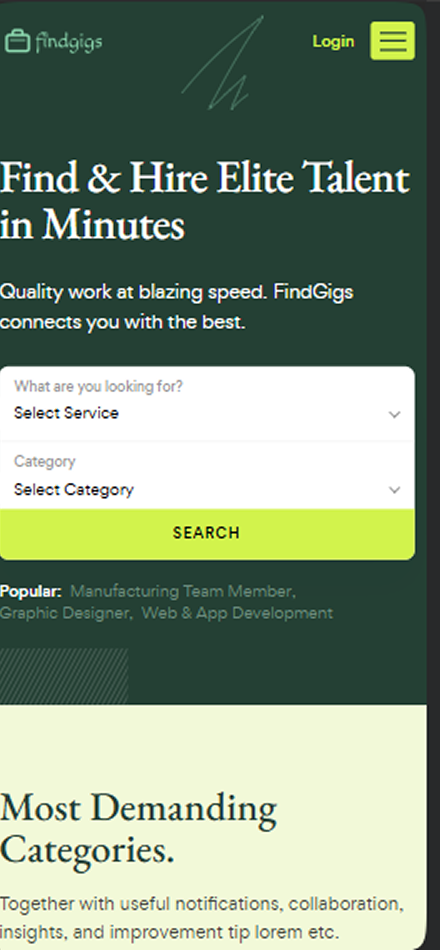
Task: Click the paper-plane doodle decoration
Action: coord(223,63)
